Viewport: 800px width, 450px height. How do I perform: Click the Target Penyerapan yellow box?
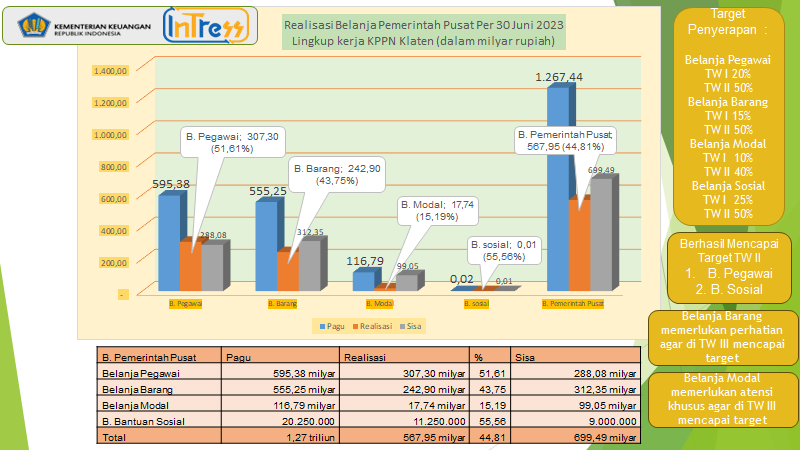[x=727, y=115]
